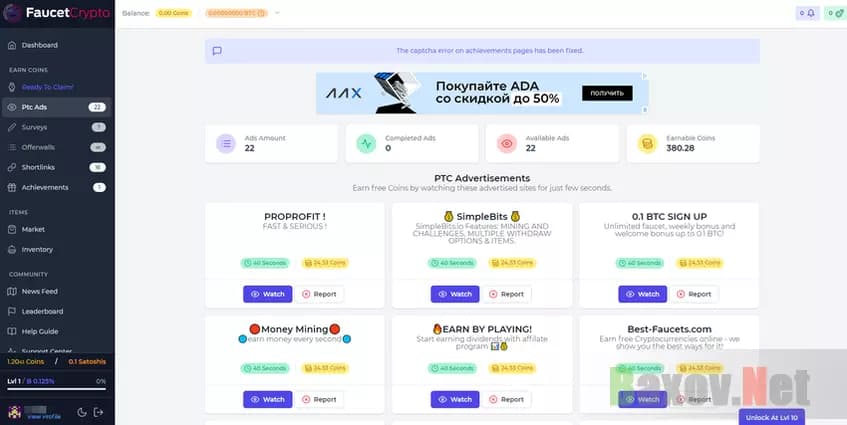Open Help Guide in the sidebar
Viewport: 847px width, 425px height.
click(40, 331)
